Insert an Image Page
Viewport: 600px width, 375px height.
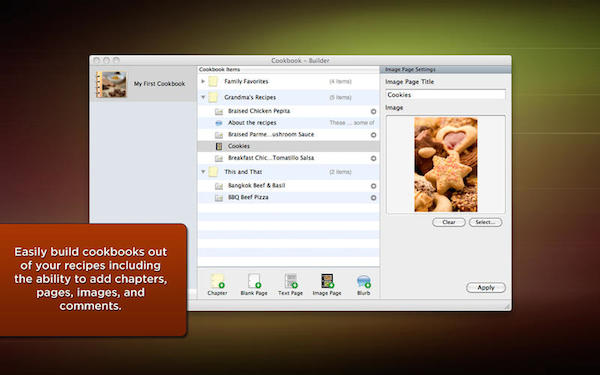(x=327, y=284)
